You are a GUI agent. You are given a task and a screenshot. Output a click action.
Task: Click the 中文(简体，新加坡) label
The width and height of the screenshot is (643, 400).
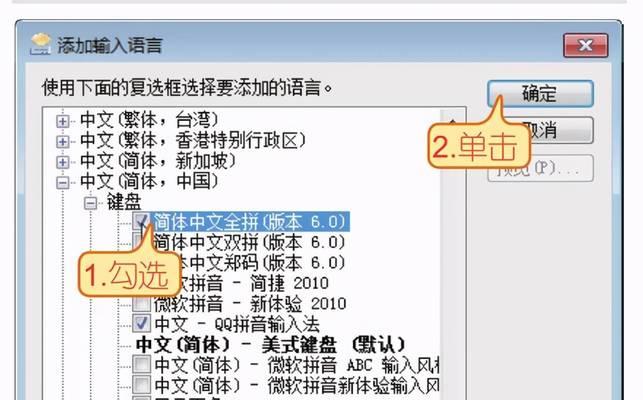[x=158, y=161]
